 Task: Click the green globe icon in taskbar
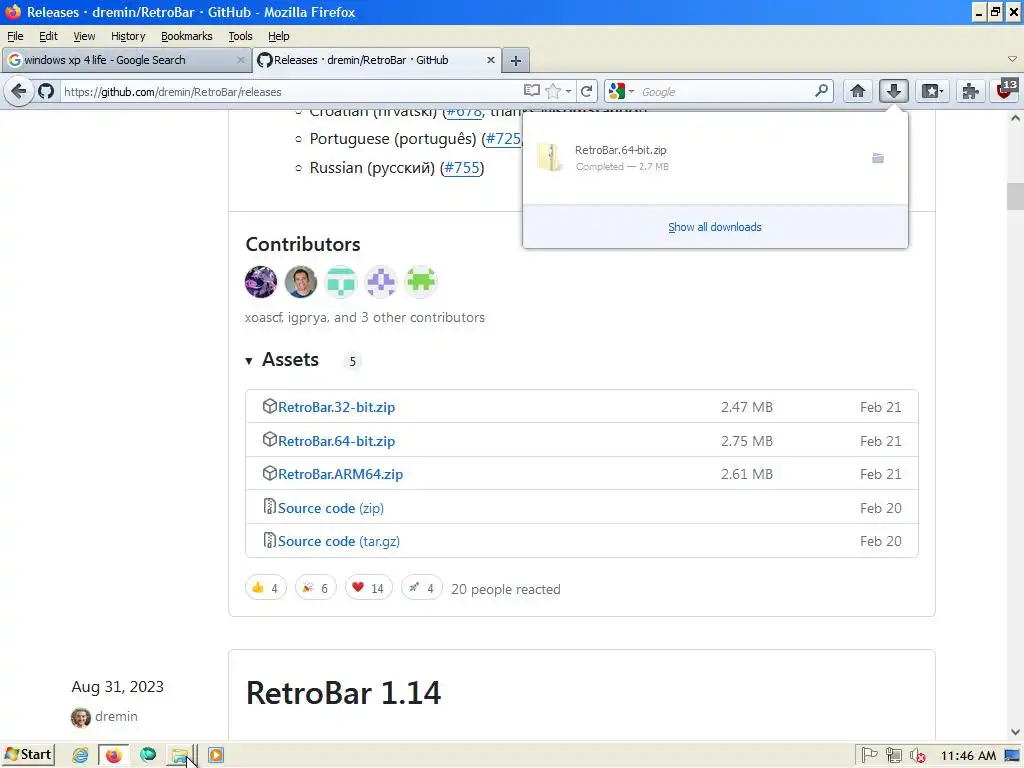(148, 754)
